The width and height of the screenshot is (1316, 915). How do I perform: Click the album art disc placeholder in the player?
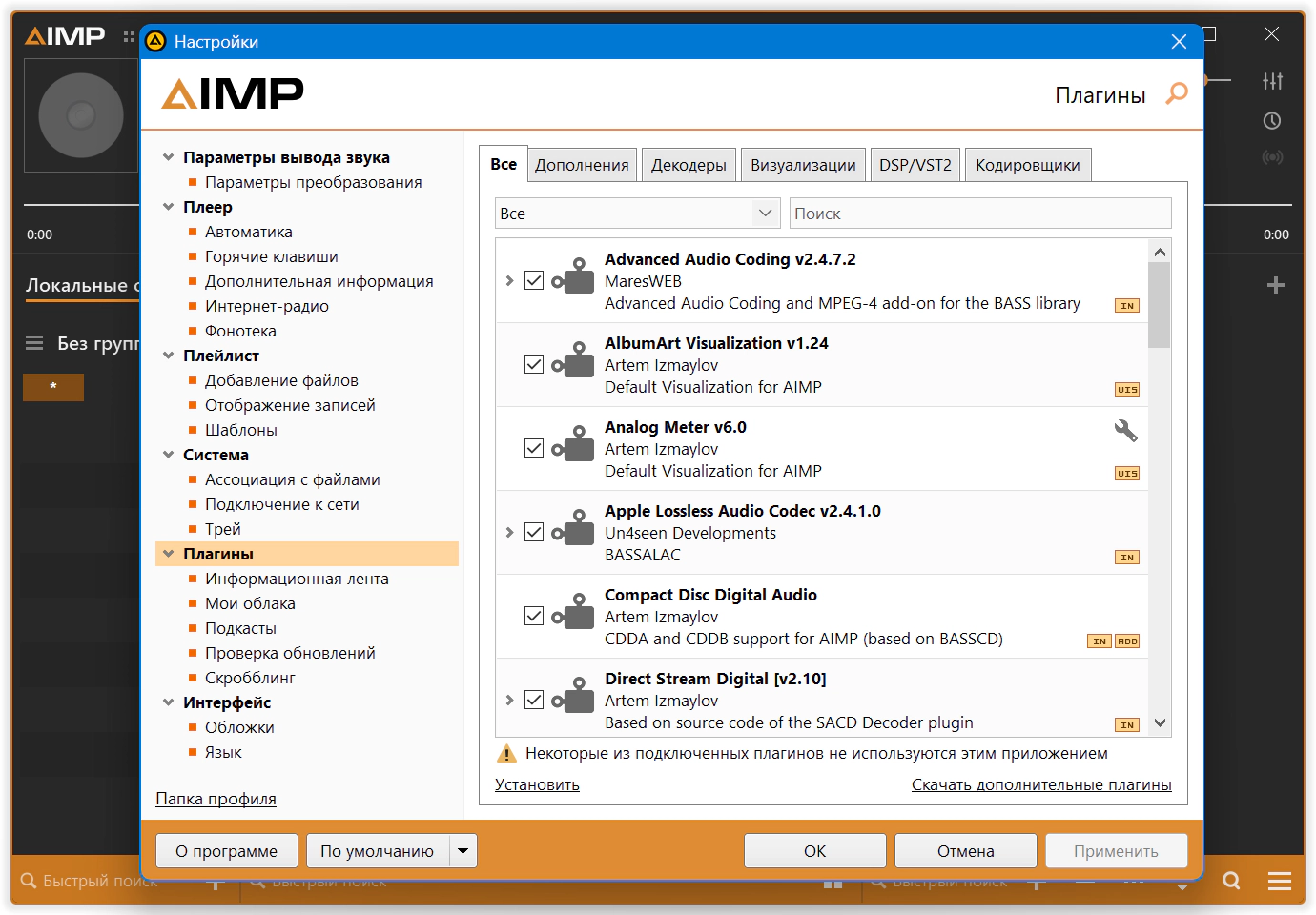[x=81, y=115]
